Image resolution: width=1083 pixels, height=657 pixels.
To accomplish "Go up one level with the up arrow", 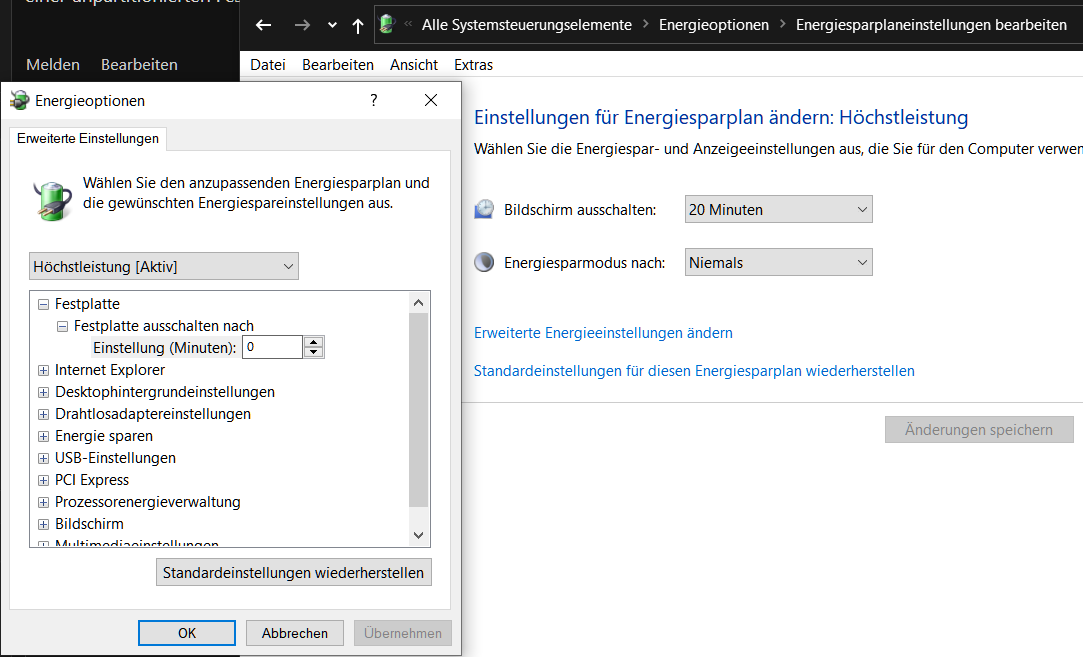I will click(x=358, y=26).
